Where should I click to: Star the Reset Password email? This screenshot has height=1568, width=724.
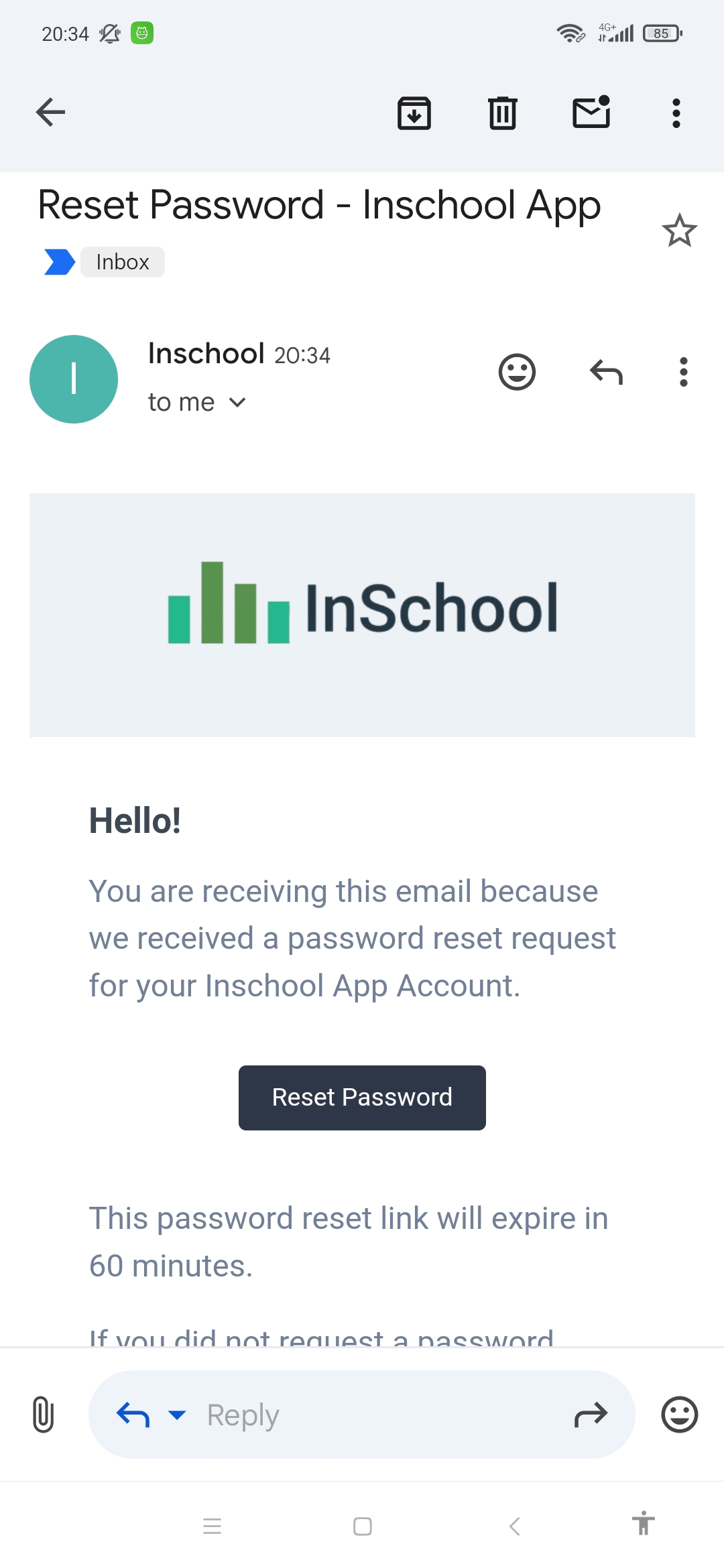coord(679,231)
